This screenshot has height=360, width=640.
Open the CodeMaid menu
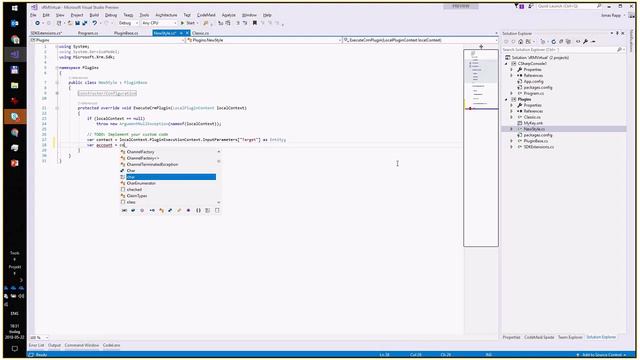[x=206, y=15]
